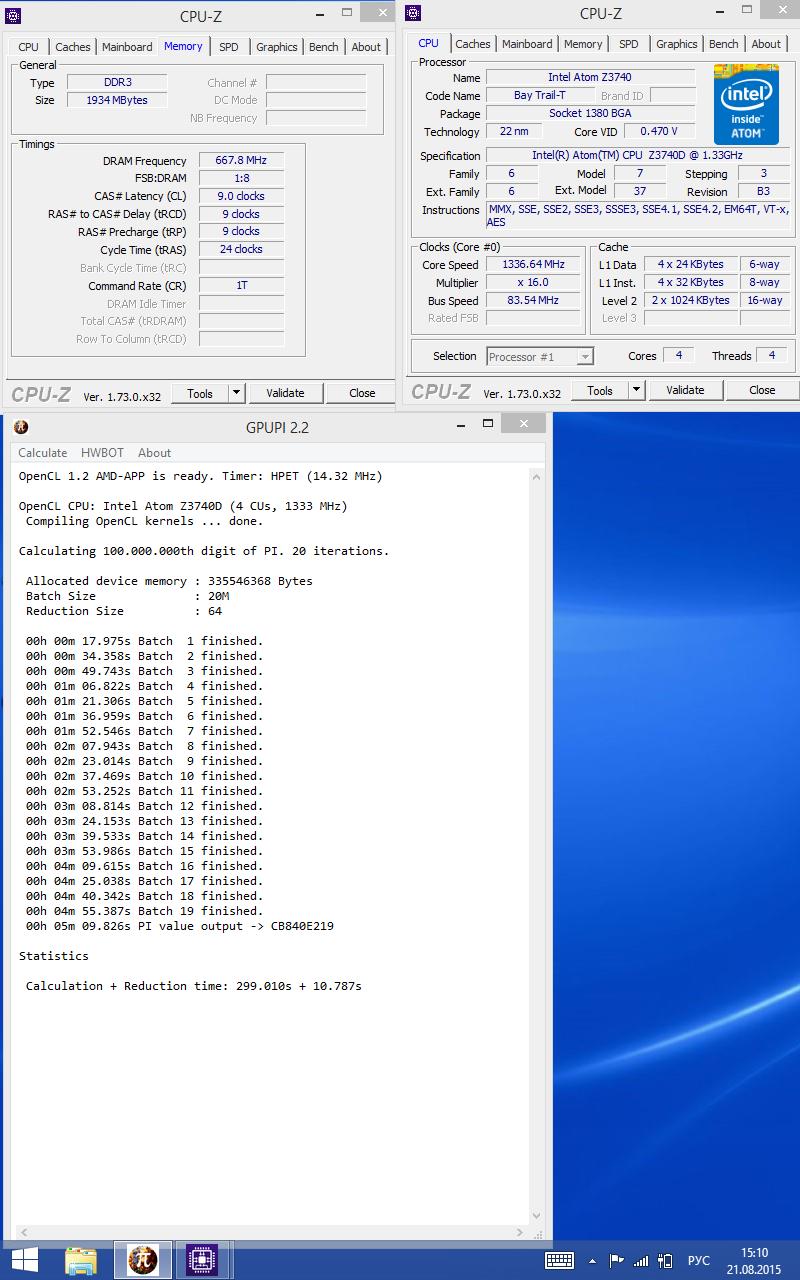Viewport: 800px width, 1280px height.
Task: Click the Intel Atom Z3740 Name field
Action: pos(590,77)
